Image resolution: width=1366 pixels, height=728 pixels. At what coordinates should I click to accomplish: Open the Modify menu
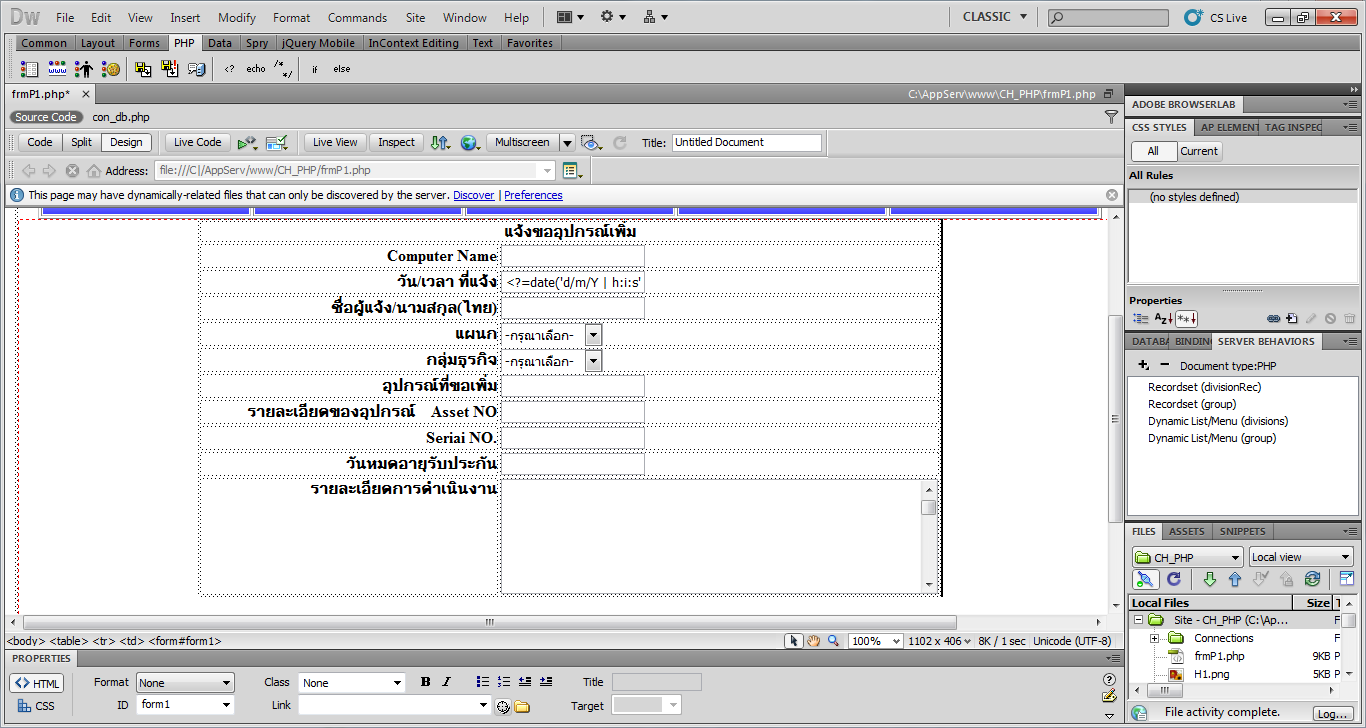coord(237,18)
